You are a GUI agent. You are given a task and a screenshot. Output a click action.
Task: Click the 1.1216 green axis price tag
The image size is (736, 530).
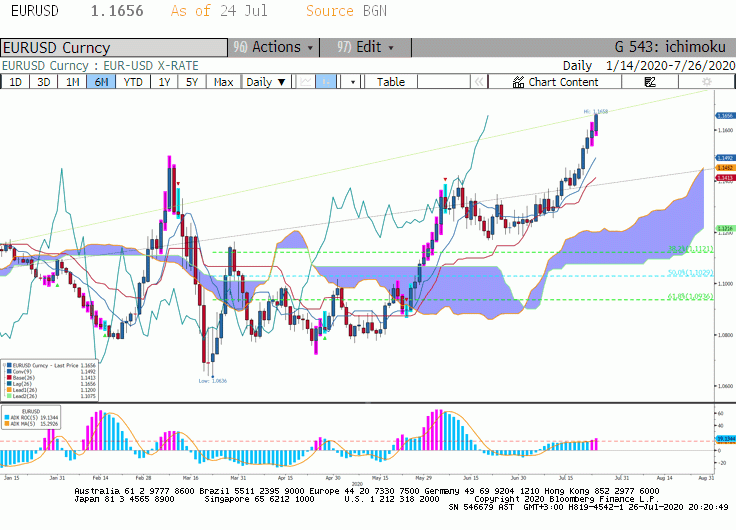coord(725,228)
